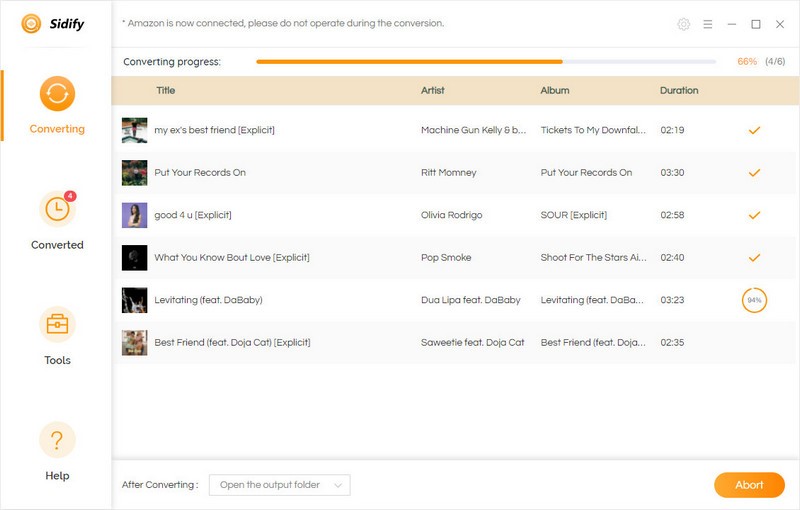
Task: Select the Put Your Records On row title
Action: [x=200, y=173]
